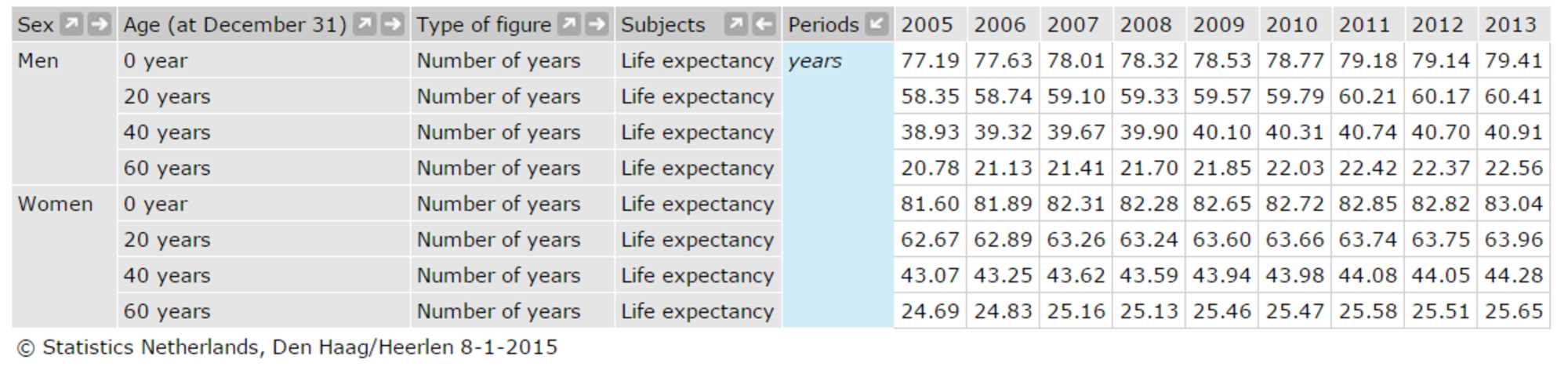
Task: Click the Subjects header label
Action: [663, 25]
